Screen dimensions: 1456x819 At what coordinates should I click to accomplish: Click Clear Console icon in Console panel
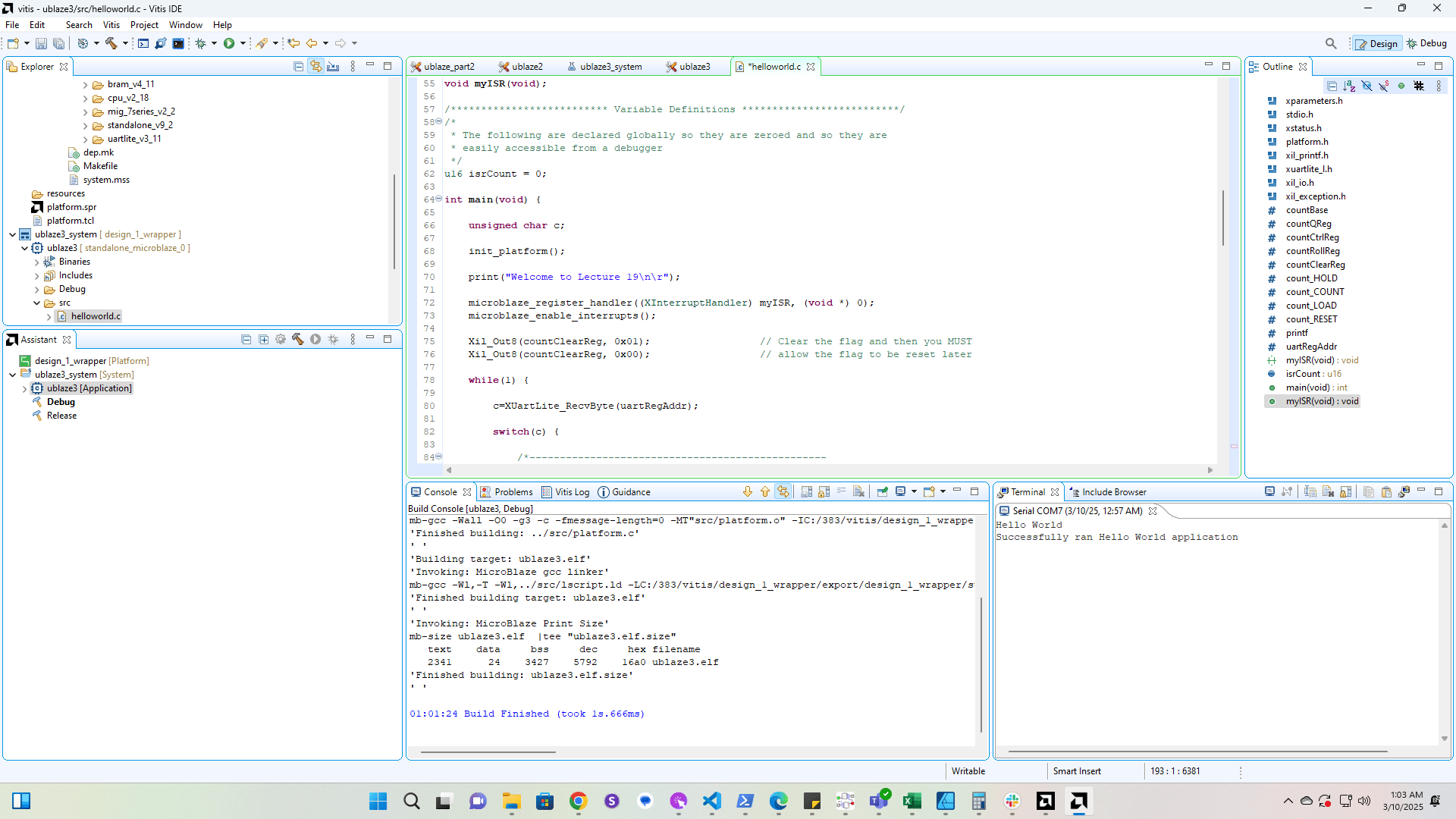pyautogui.click(x=858, y=492)
